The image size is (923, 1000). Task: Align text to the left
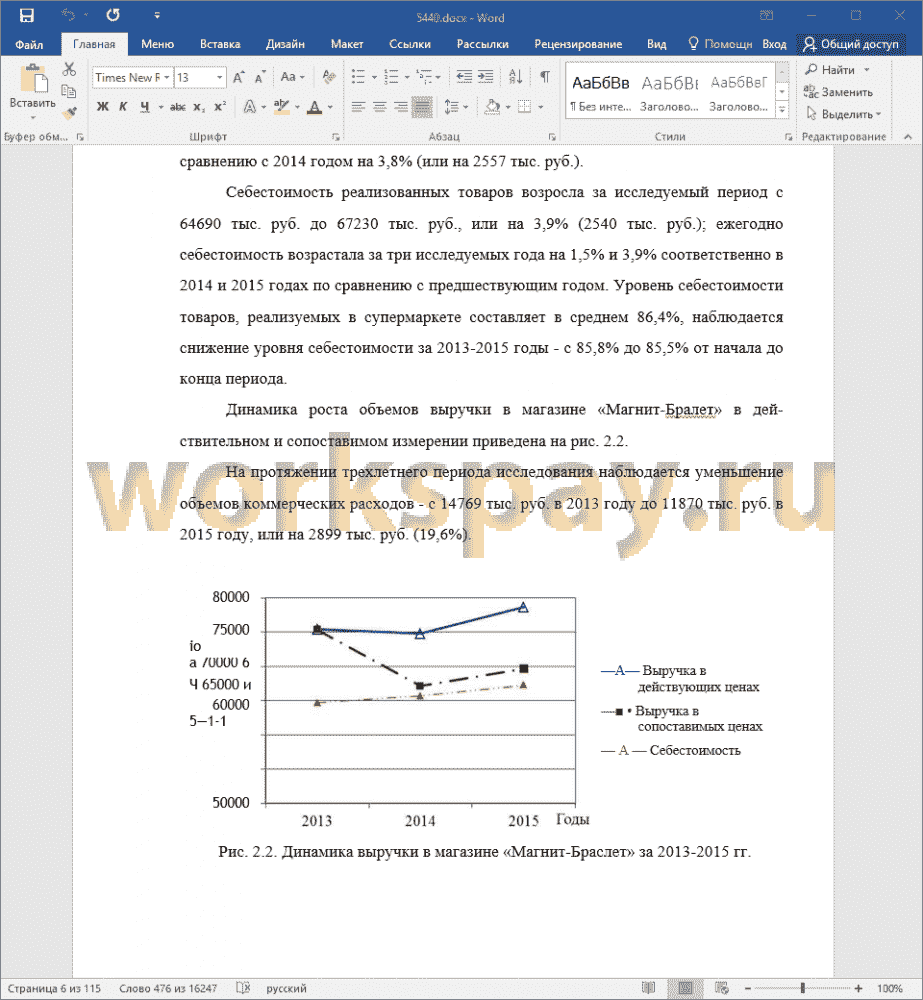(x=358, y=107)
